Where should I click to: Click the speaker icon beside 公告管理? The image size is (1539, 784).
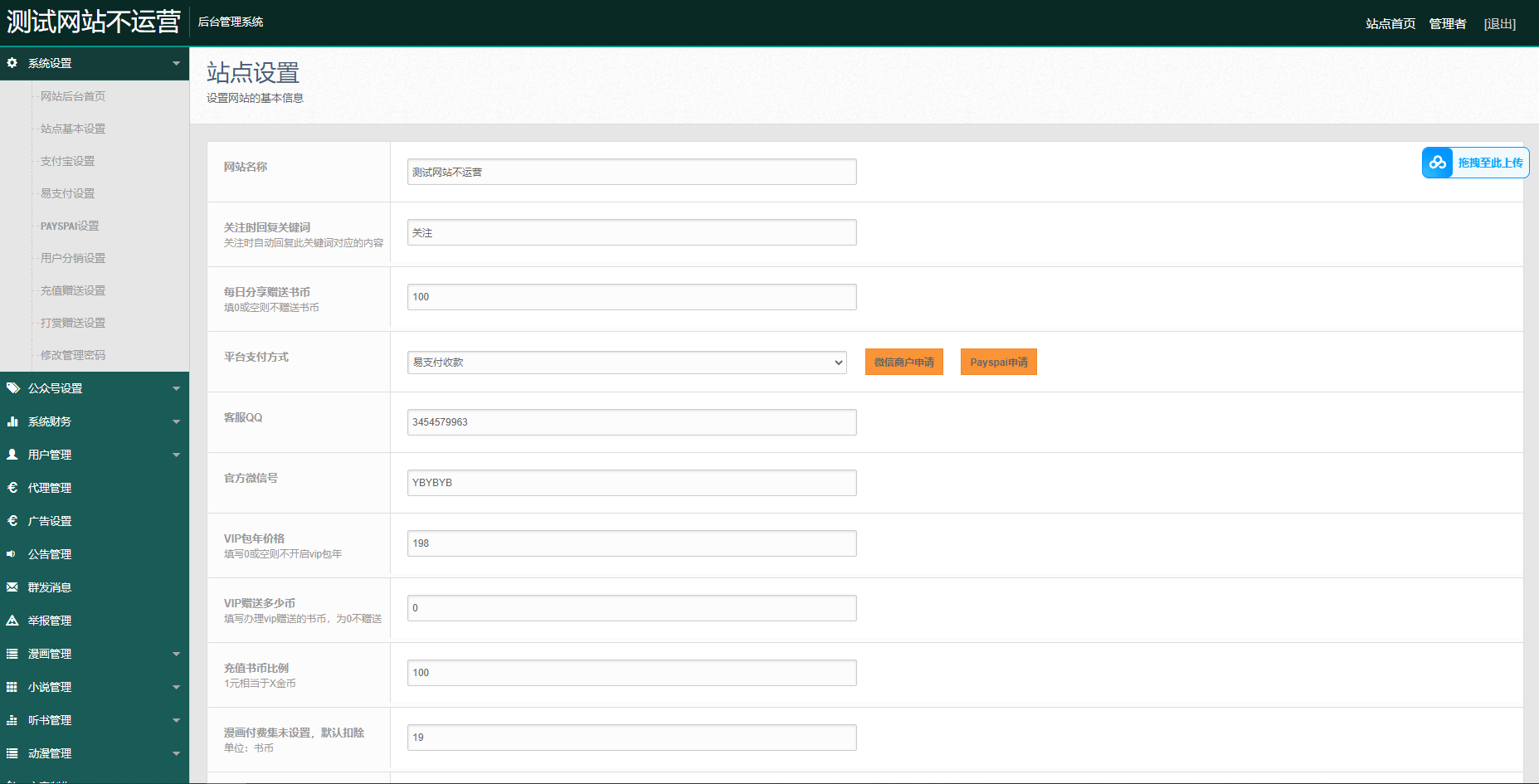[x=12, y=554]
